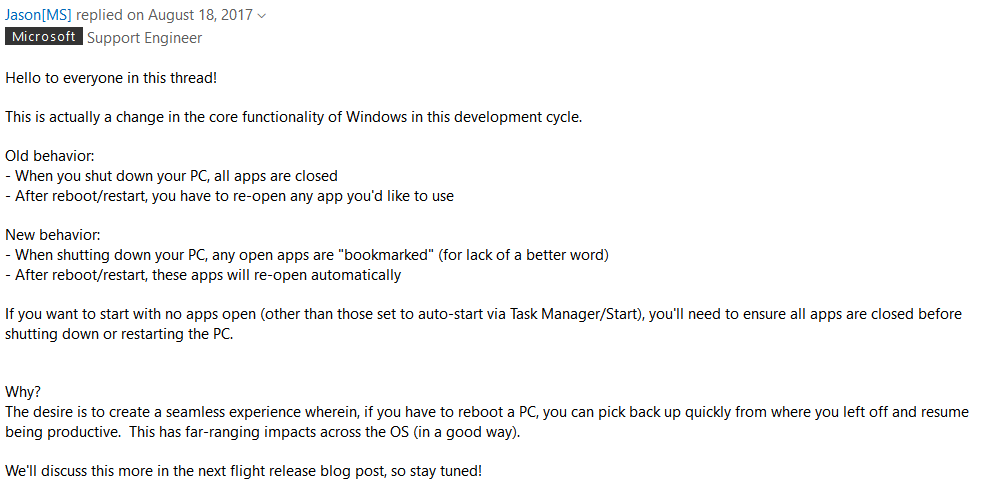This screenshot has height=501, width=984.
Task: Click the line 'these apps will re-open automatically'
Action: pos(276,275)
